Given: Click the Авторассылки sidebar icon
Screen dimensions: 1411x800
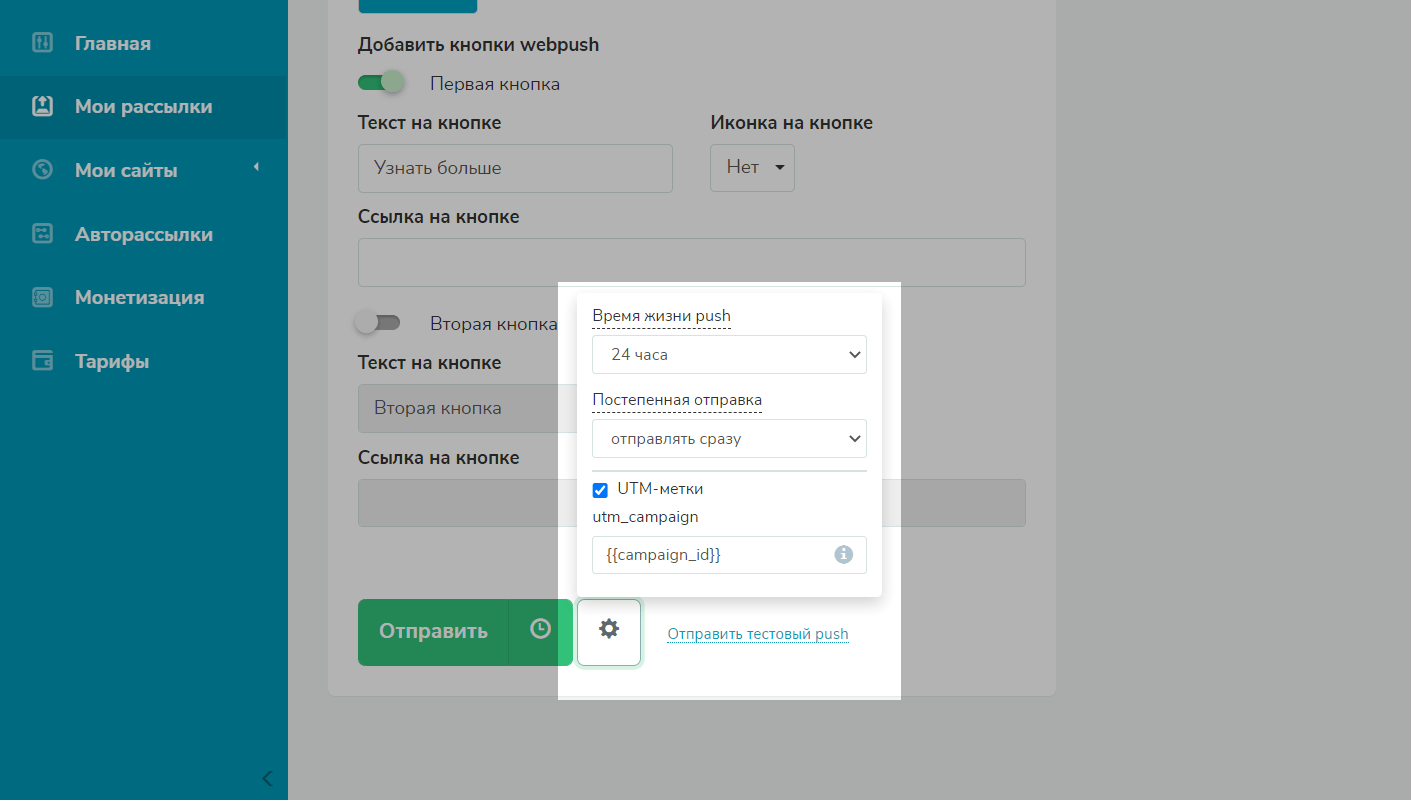Looking at the screenshot, I should coord(42,234).
